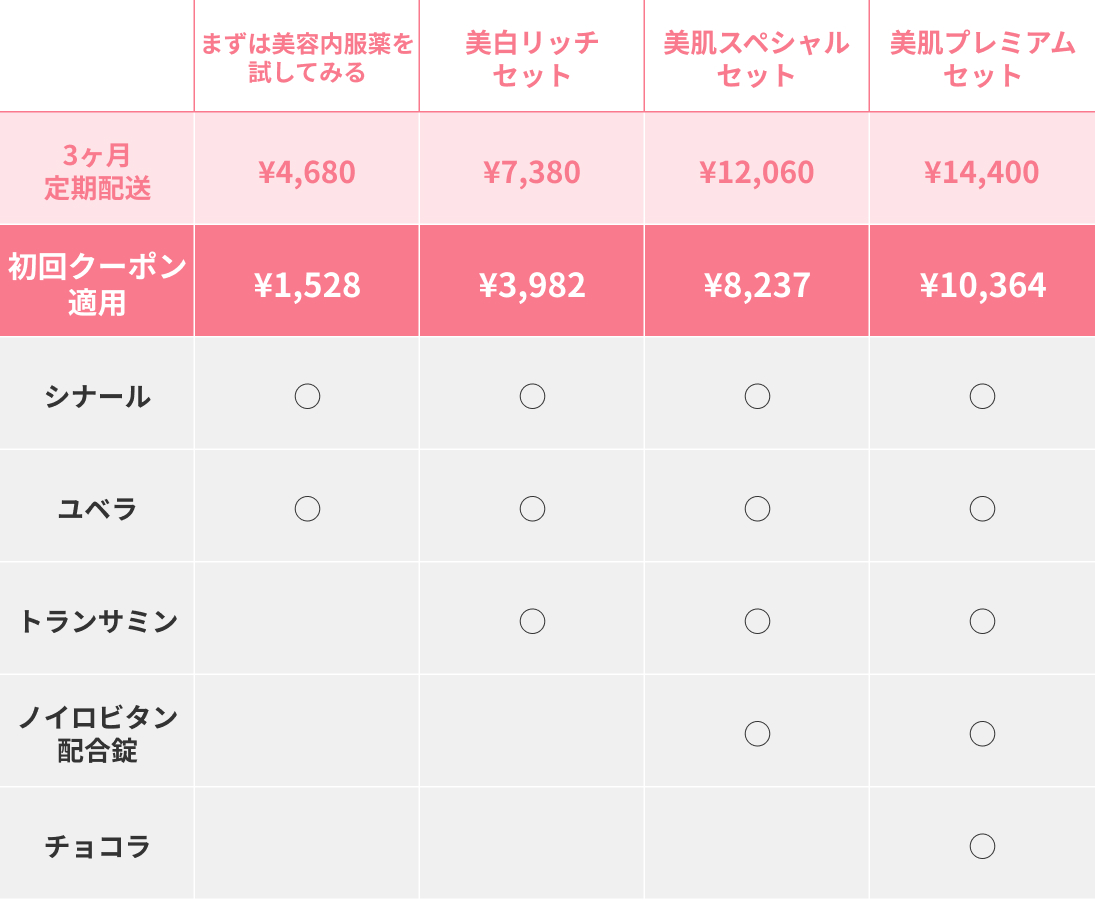Select the まずは美容内服薬を試してみる header
This screenshot has width=1095, height=900.
point(307,58)
